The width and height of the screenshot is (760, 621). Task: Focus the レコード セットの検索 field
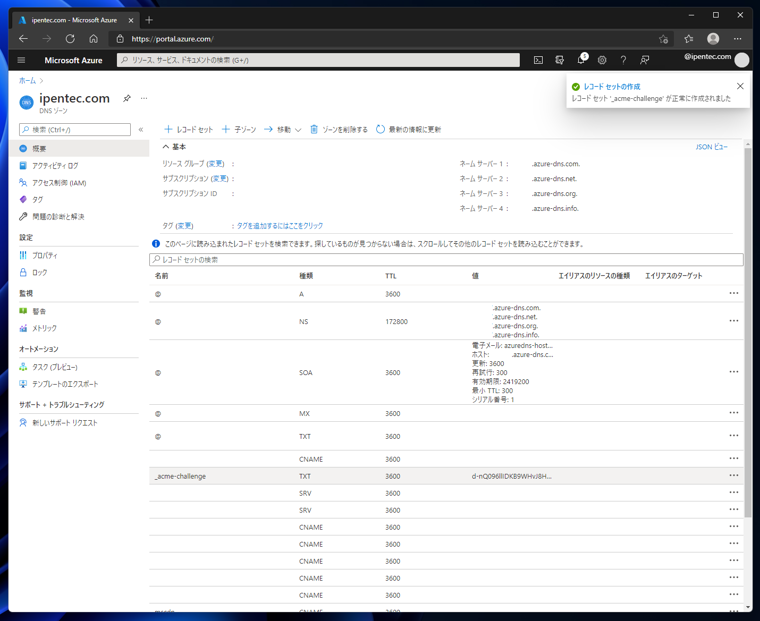click(x=446, y=259)
